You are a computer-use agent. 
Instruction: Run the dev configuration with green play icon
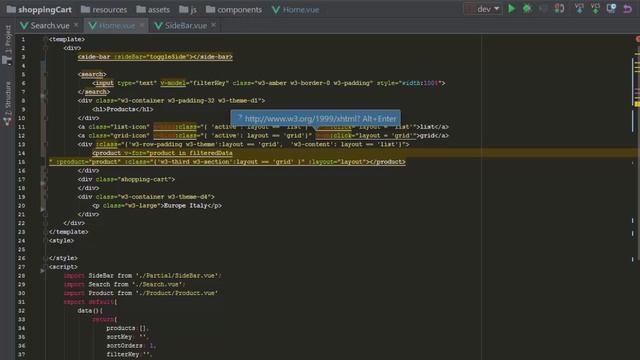[x=511, y=9]
